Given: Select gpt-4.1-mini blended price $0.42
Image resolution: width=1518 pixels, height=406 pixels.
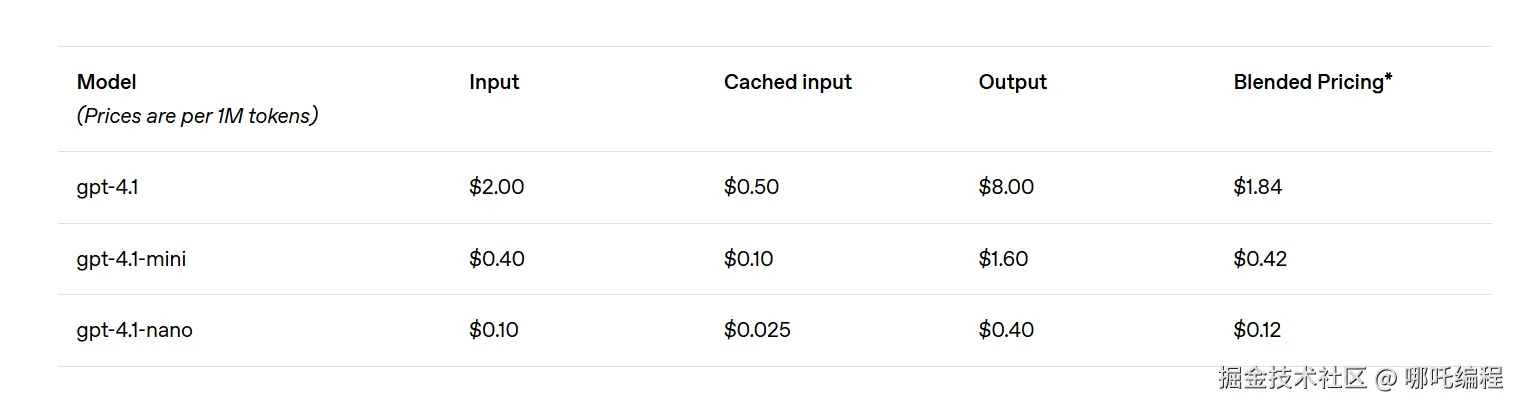Looking at the screenshot, I should [x=1260, y=259].
